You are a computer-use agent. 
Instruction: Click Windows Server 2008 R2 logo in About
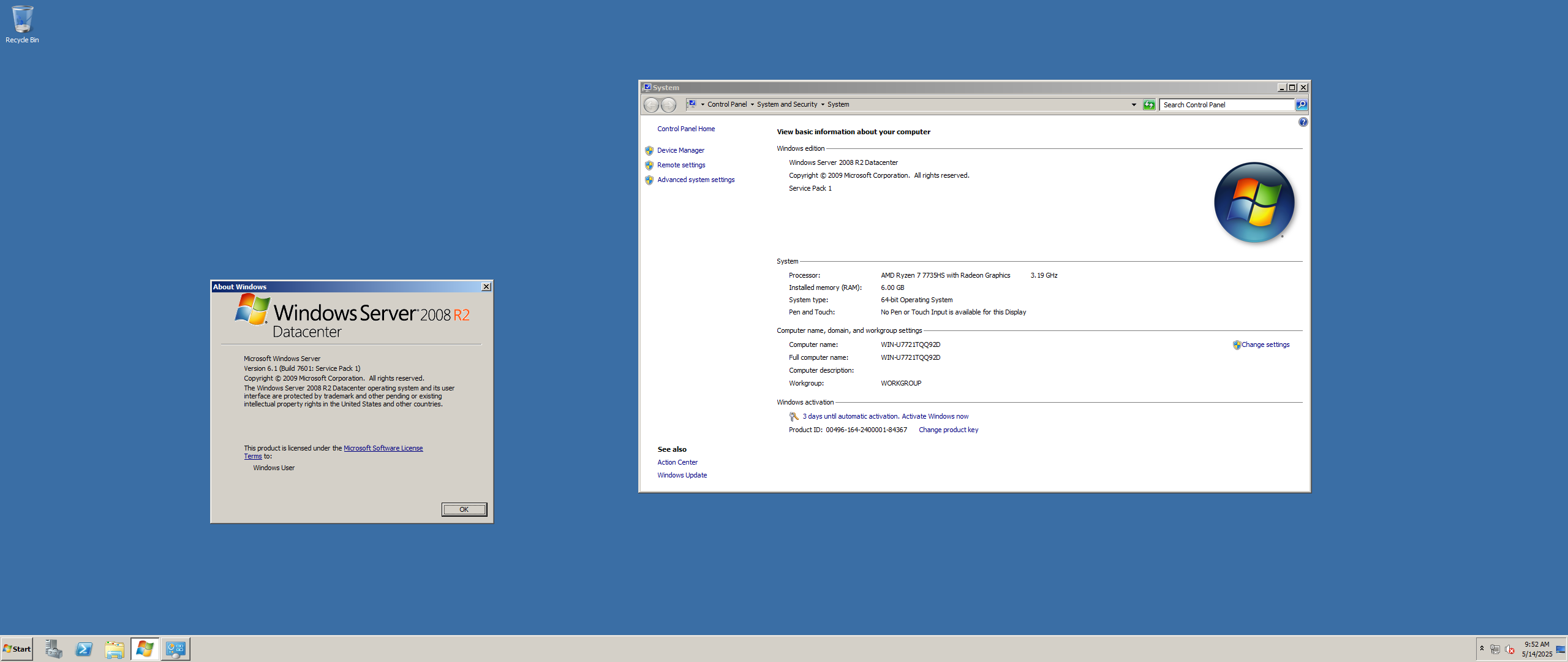[x=352, y=316]
